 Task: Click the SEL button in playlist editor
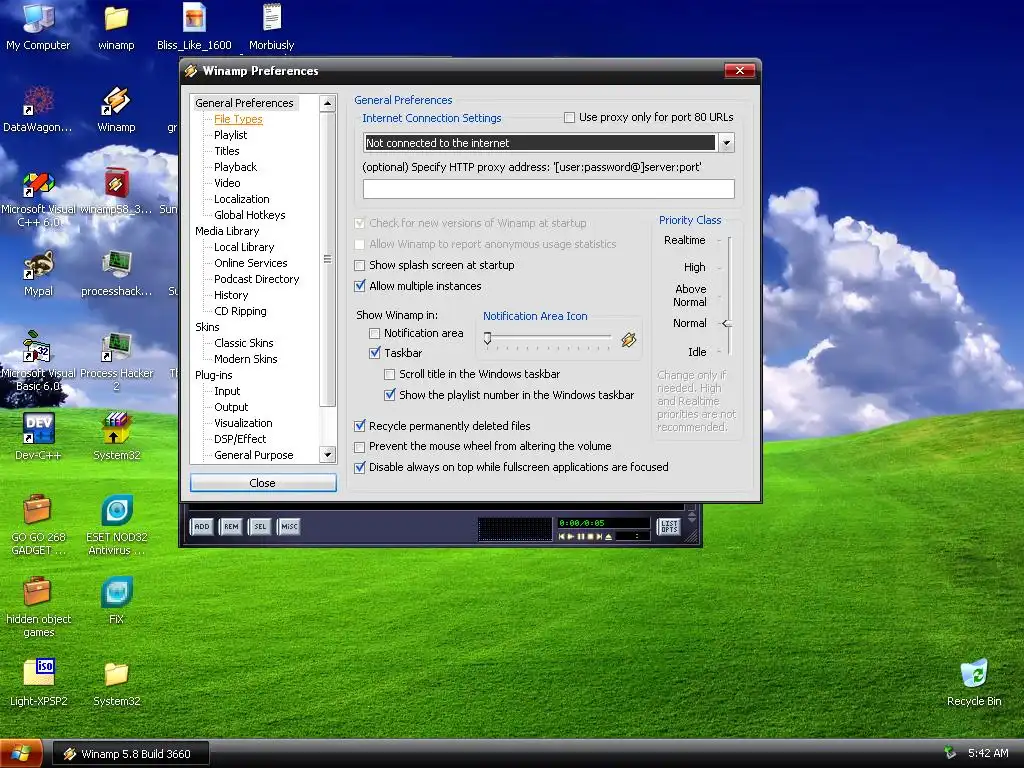260,526
